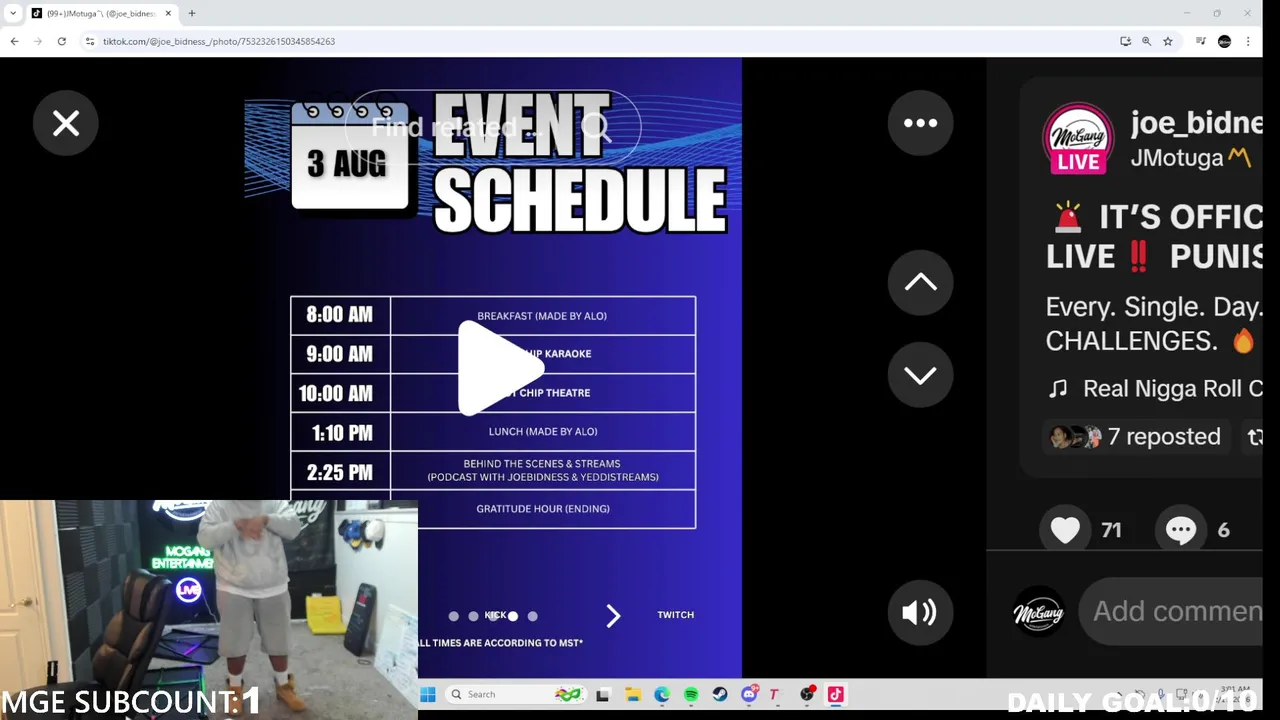1280x720 pixels.
Task: Open the joe_bidness username link
Action: 1196,123
